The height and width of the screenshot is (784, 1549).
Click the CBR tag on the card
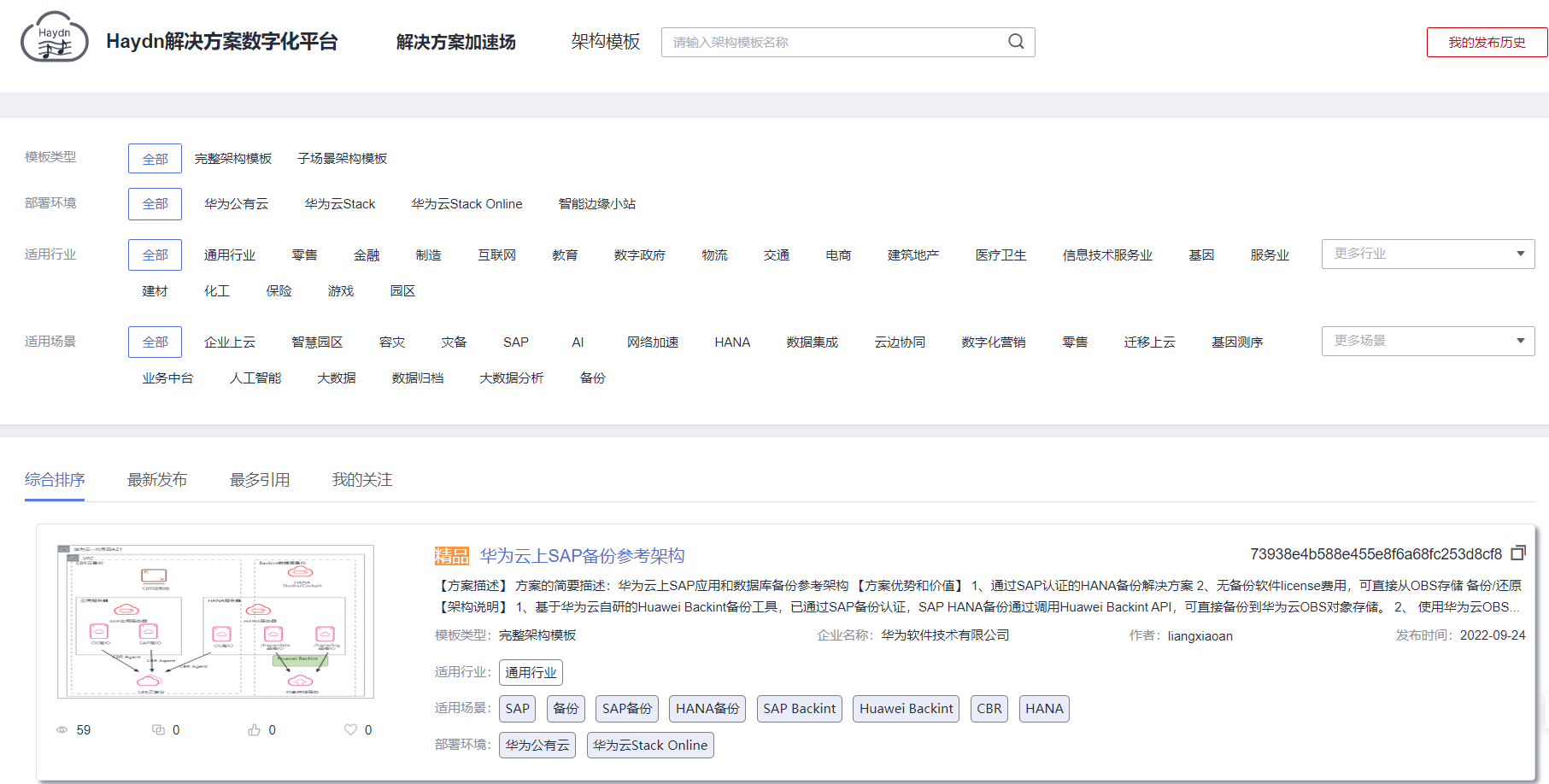click(x=989, y=709)
